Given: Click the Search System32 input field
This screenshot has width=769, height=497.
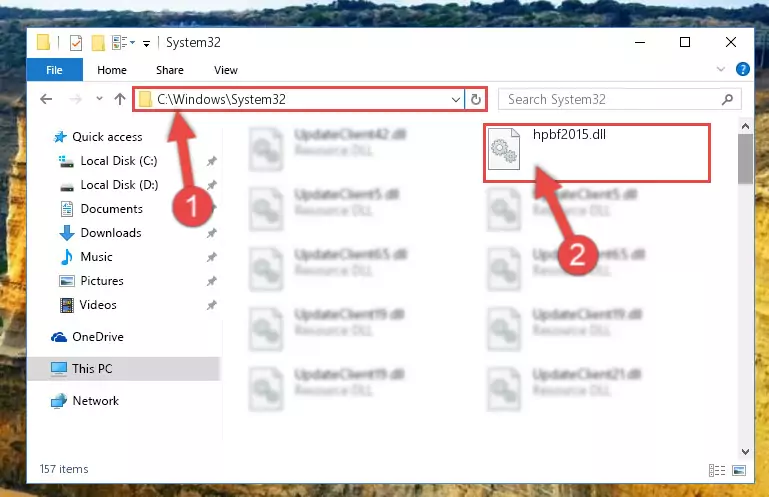Looking at the screenshot, I should click(x=611, y=100).
